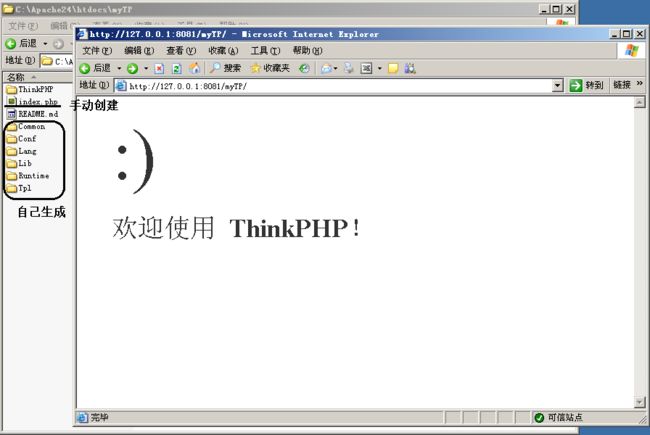This screenshot has width=650, height=435.
Task: Open the Edit icon dropdown arrow
Action: pyautogui.click(x=379, y=68)
